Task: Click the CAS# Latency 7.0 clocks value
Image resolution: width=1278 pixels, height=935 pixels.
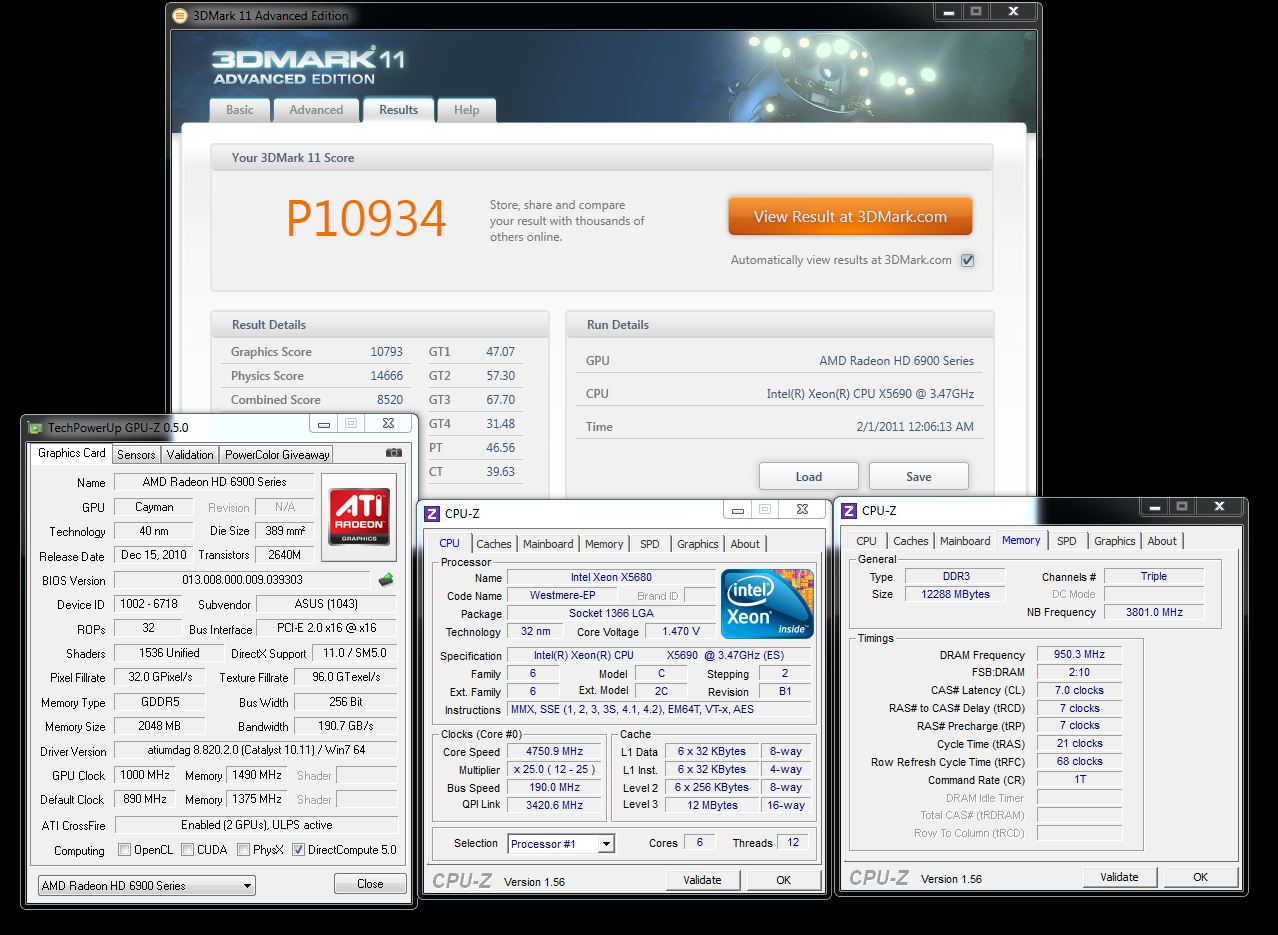Action: 1080,690
